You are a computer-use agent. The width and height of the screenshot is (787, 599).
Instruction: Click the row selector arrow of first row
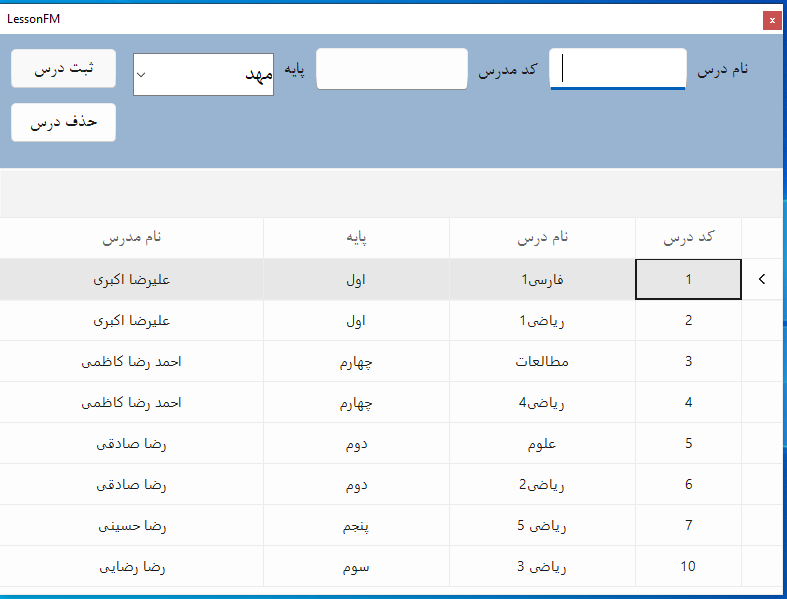click(x=762, y=280)
